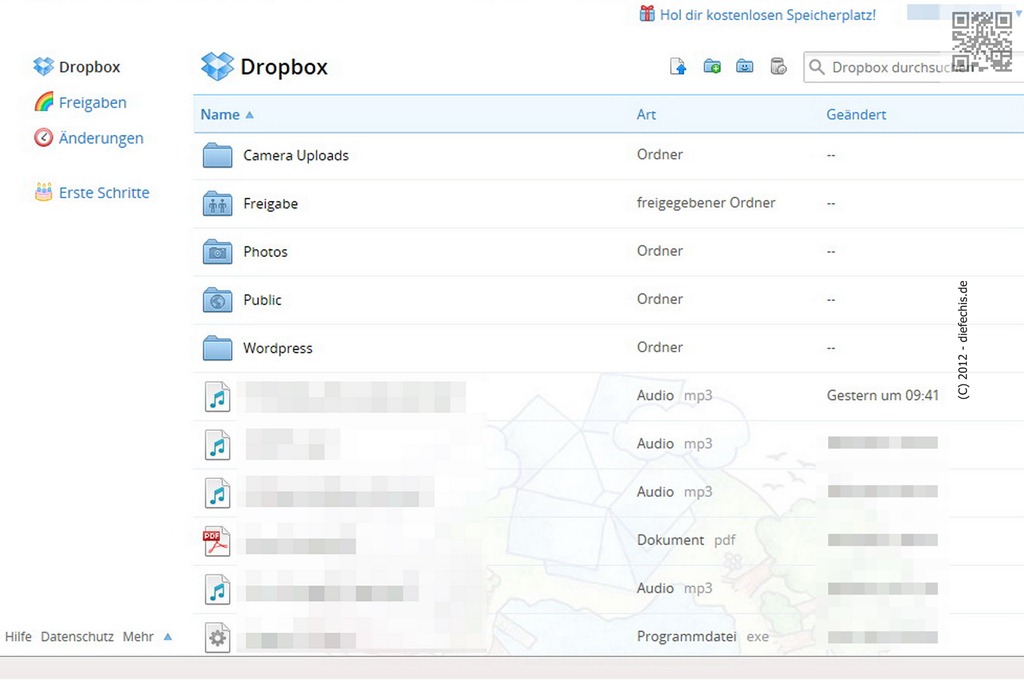Screen dimensions: 1024x680
Task: Open Hol dir kostenlosen Speicherplatz link
Action: pyautogui.click(x=767, y=15)
